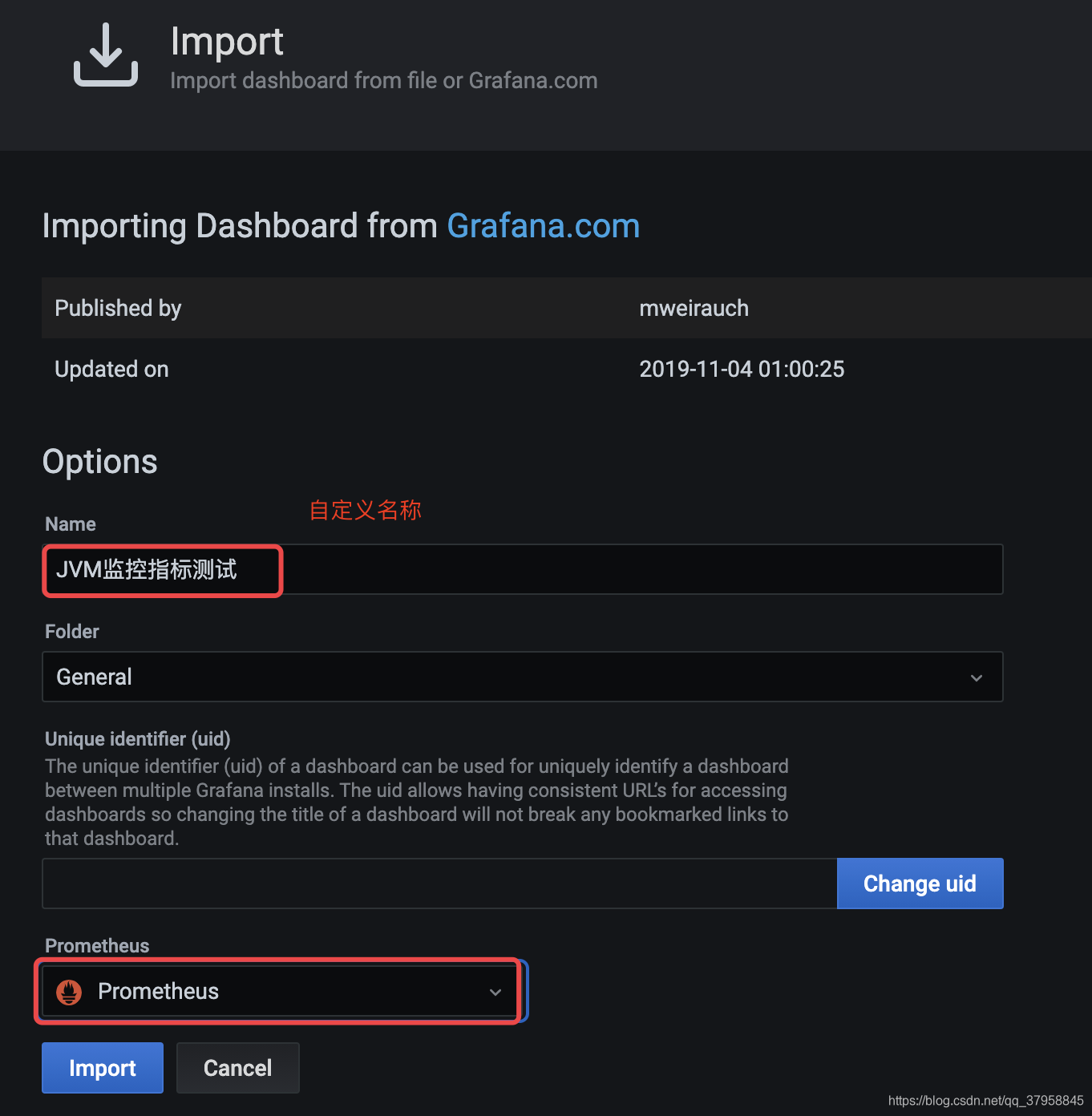The image size is (1092, 1116).
Task: Click the Published by label
Action: coord(118,309)
